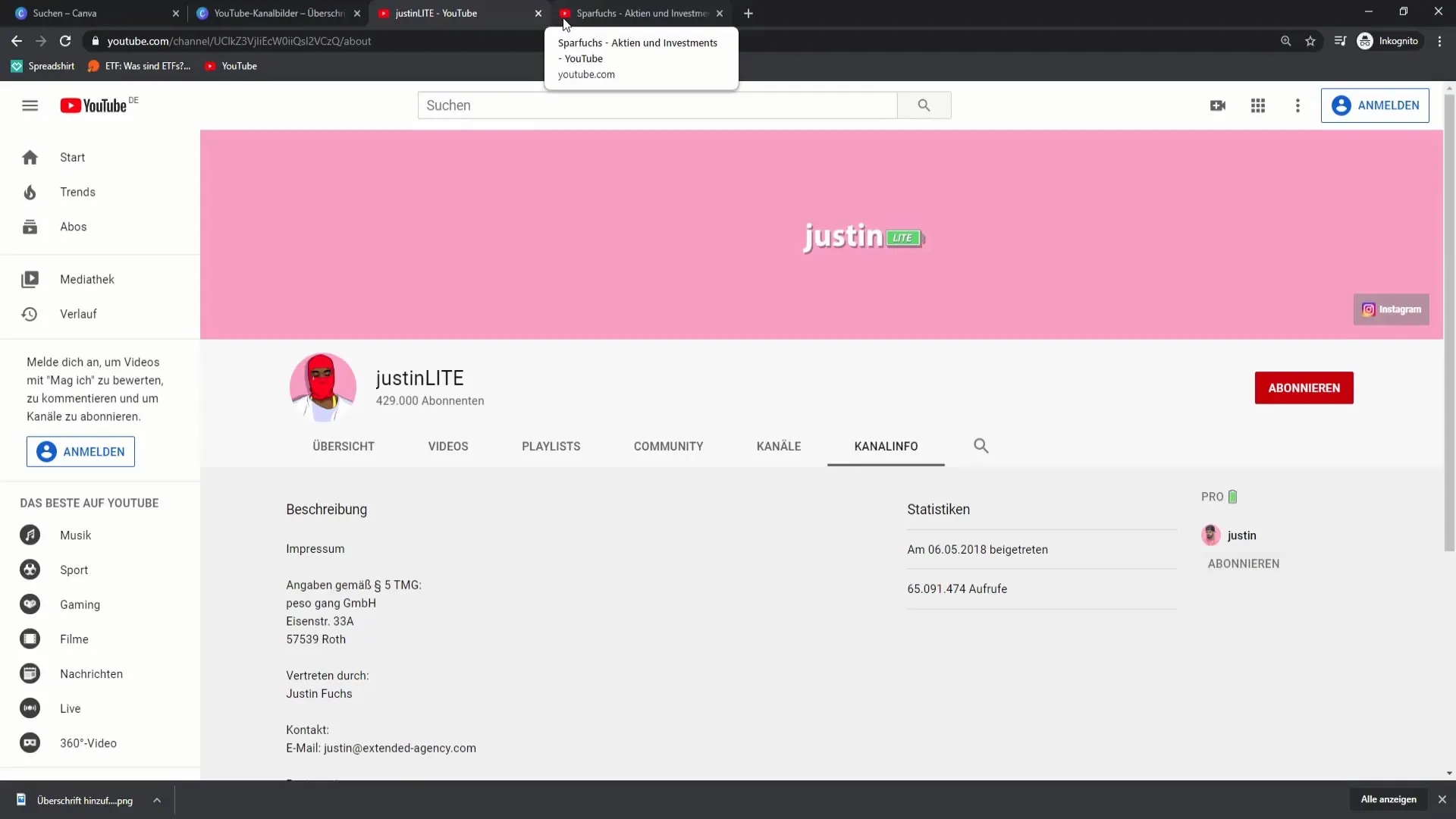The width and height of the screenshot is (1456, 819).
Task: Open the YouTube hamburger guide menu
Action: click(30, 105)
